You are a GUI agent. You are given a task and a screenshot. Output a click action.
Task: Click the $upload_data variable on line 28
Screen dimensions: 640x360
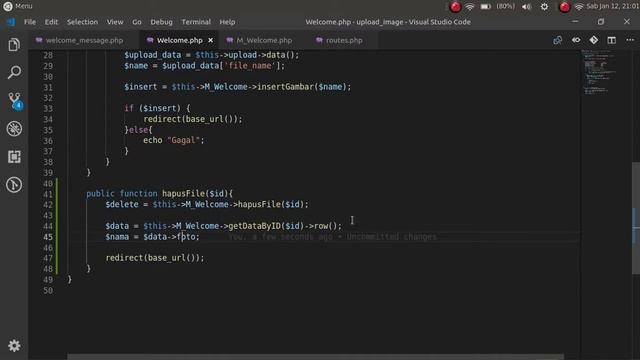(x=153, y=55)
